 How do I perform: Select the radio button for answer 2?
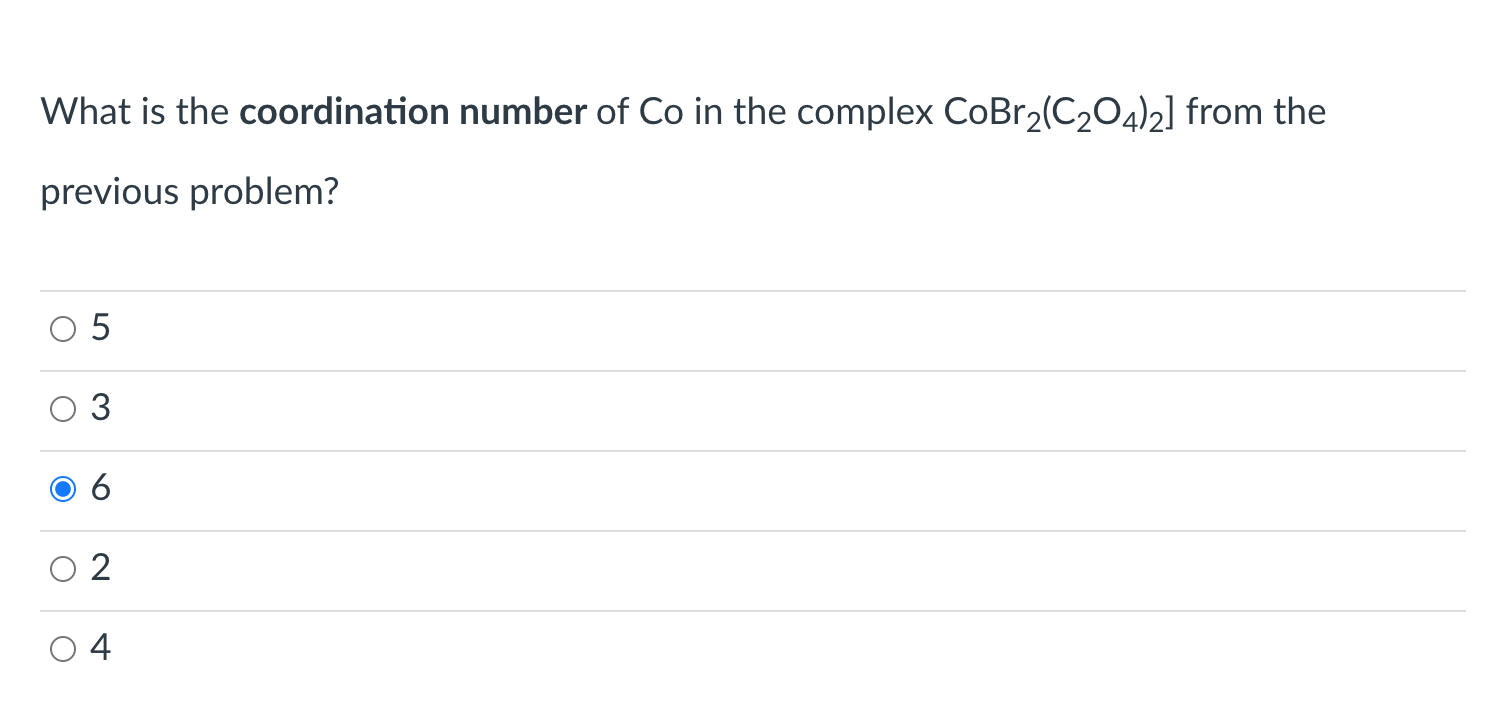pyautogui.click(x=63, y=568)
